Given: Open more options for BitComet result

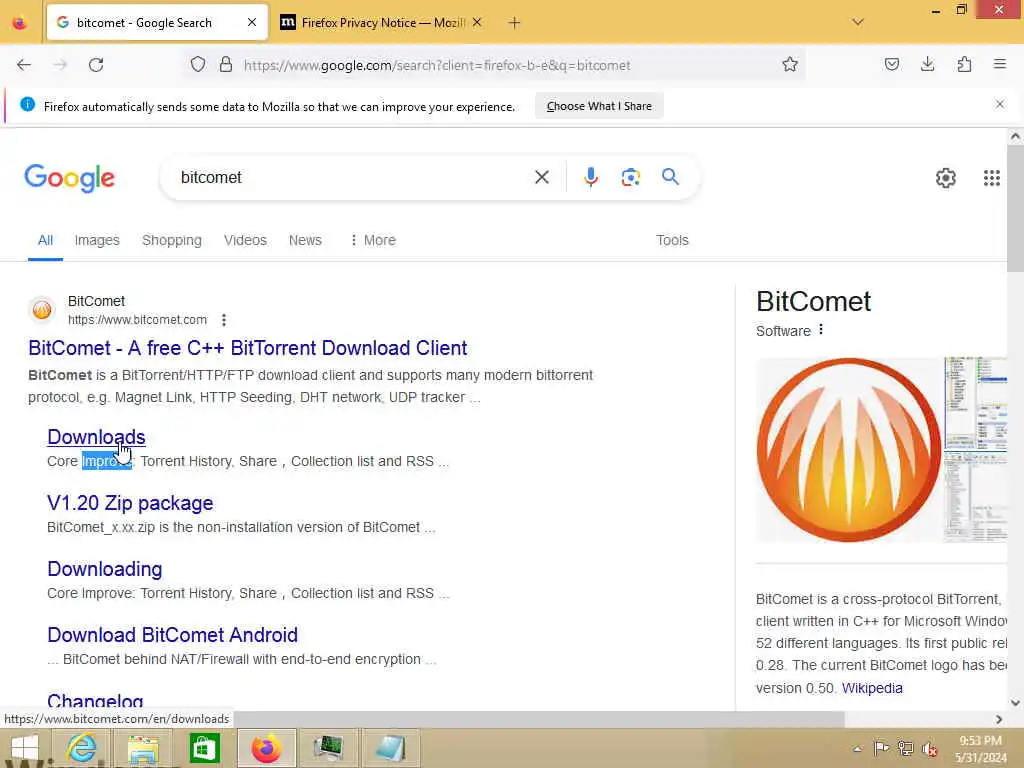Looking at the screenshot, I should pos(224,320).
